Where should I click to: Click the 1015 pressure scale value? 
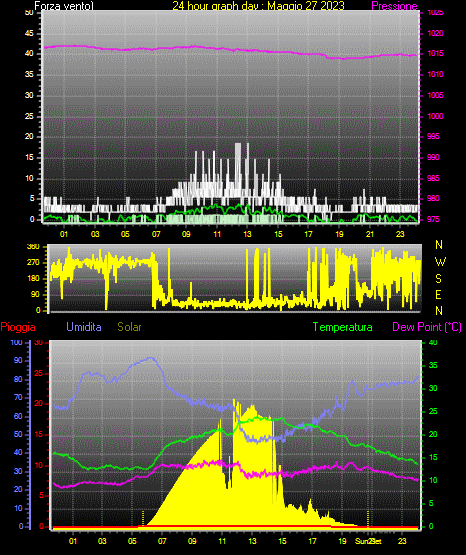[x=435, y=53]
